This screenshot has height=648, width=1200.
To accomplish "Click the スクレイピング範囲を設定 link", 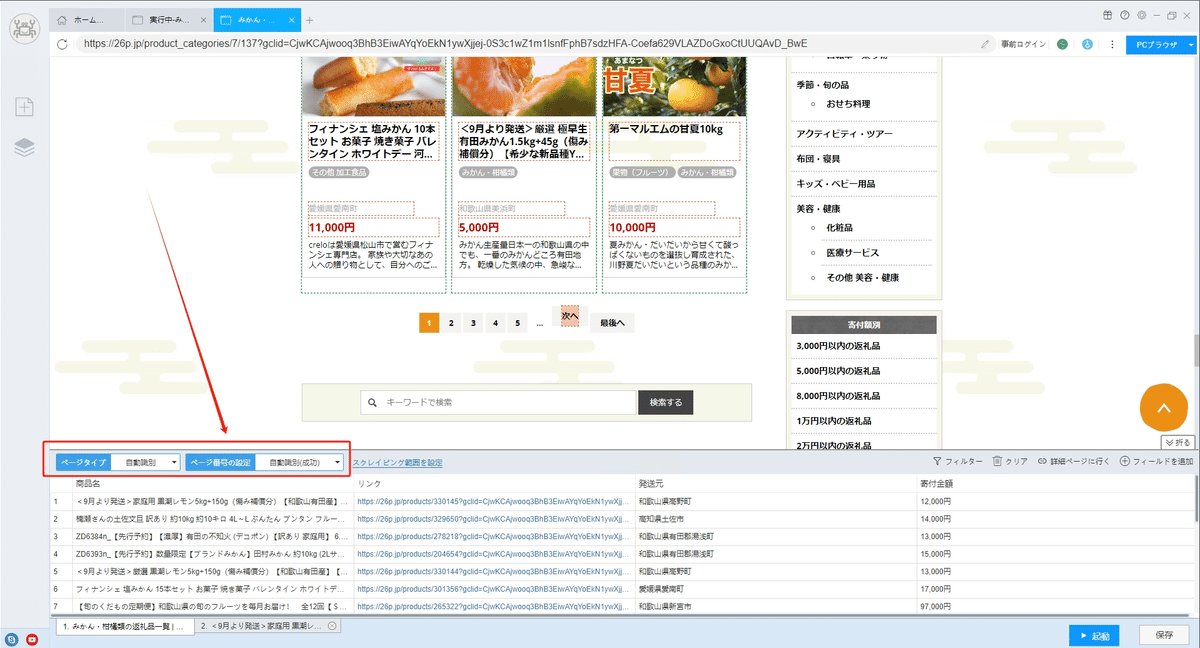I will point(397,463).
